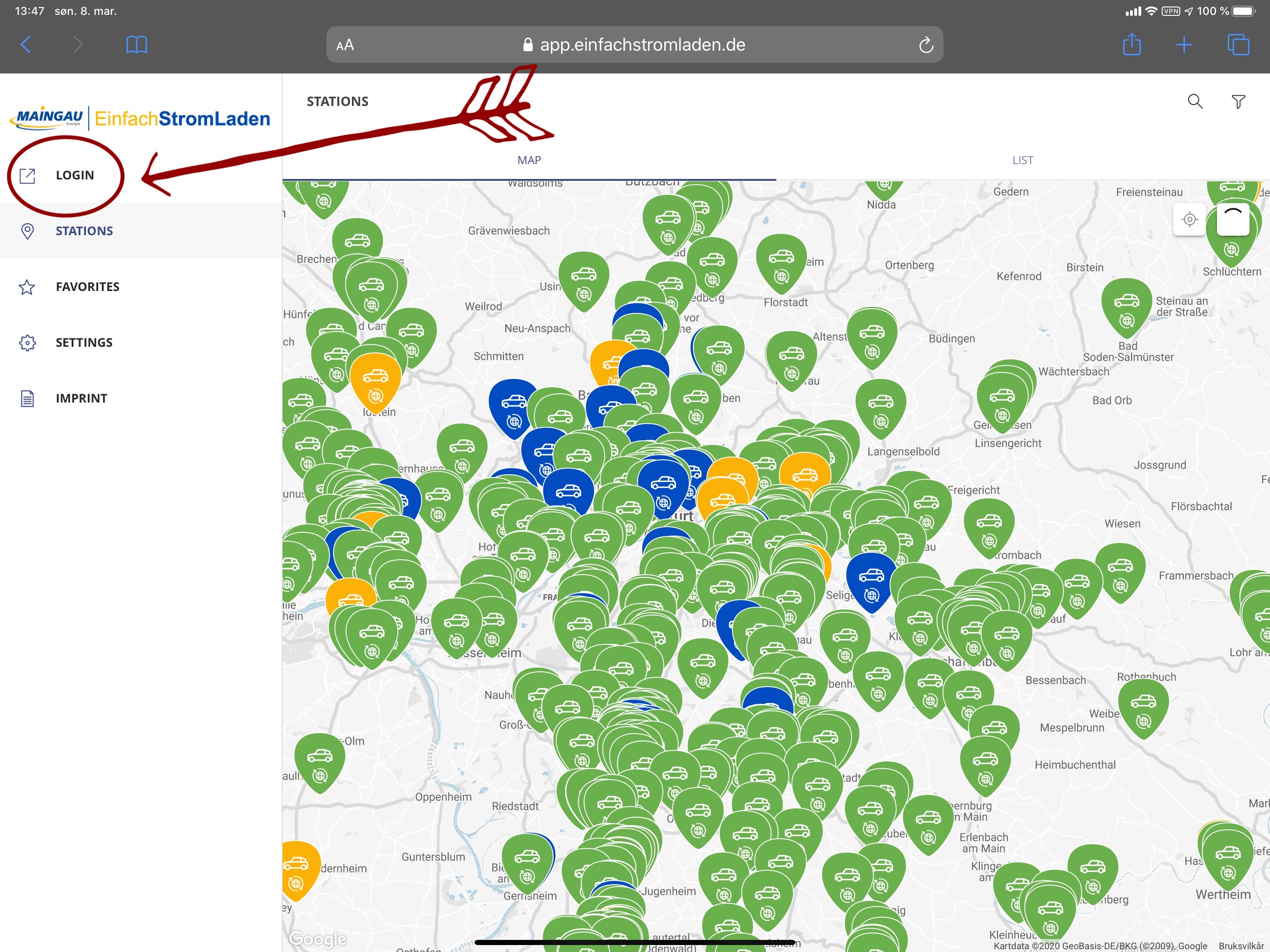The height and width of the screenshot is (952, 1270).
Task: Tap the new tab plus icon
Action: click(1184, 45)
